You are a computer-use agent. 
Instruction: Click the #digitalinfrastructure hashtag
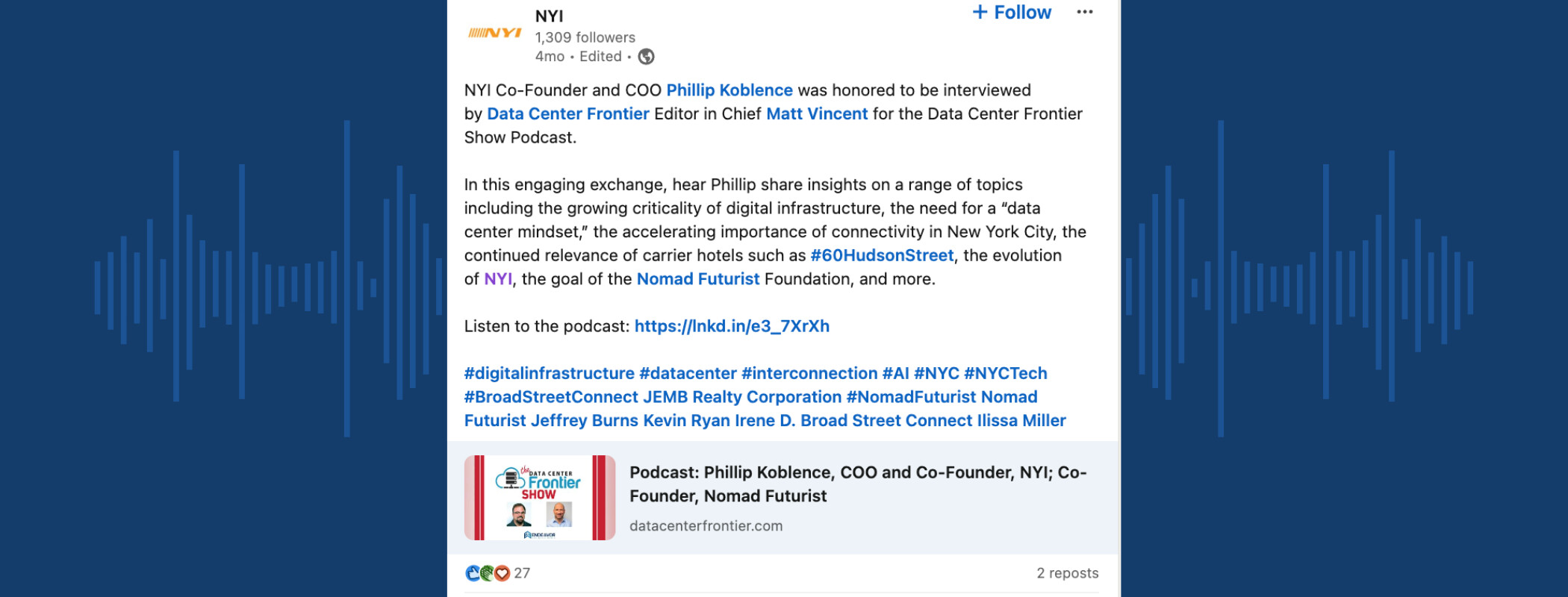pos(549,373)
